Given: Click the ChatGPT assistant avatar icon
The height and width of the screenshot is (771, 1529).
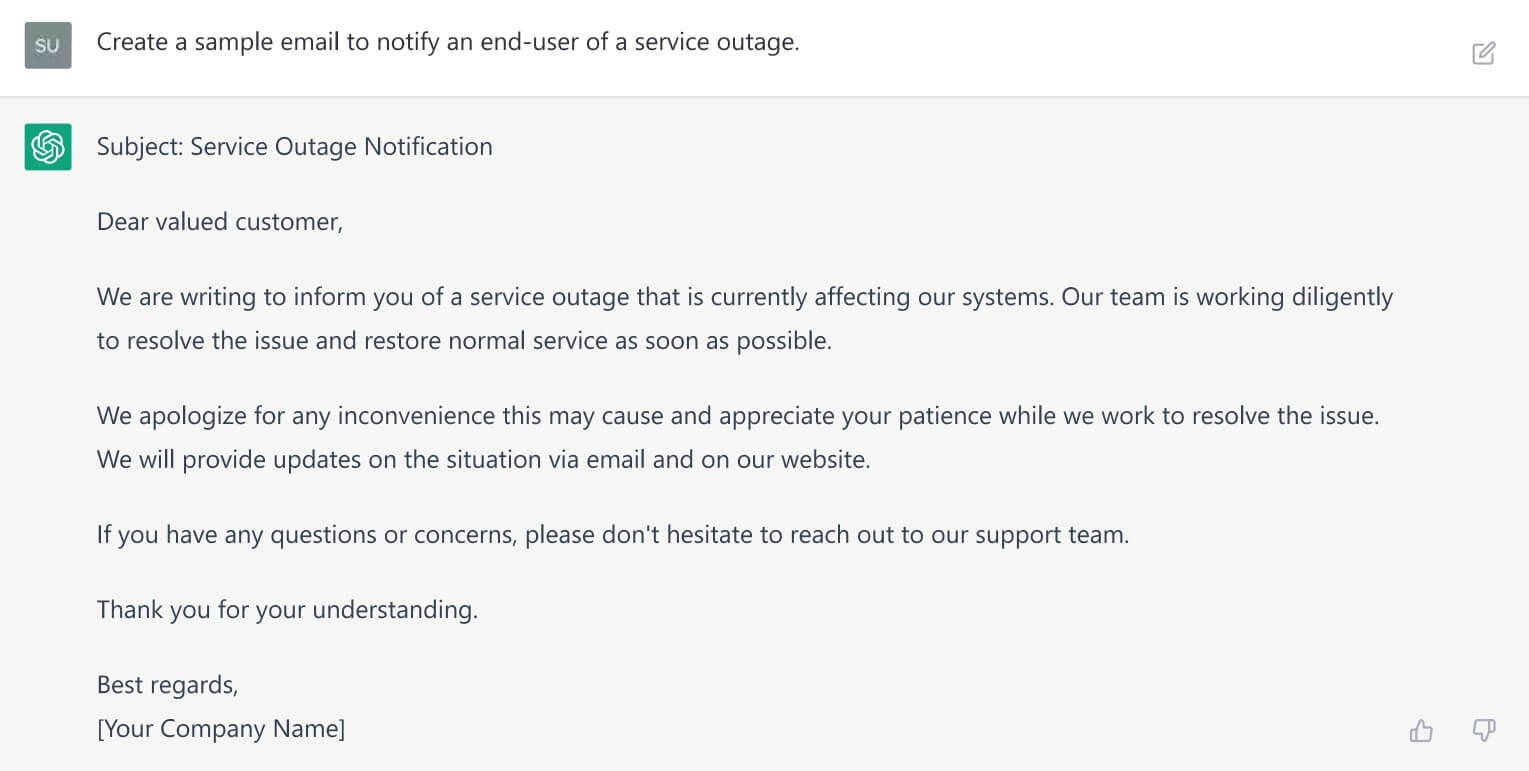Looking at the screenshot, I should point(47,147).
